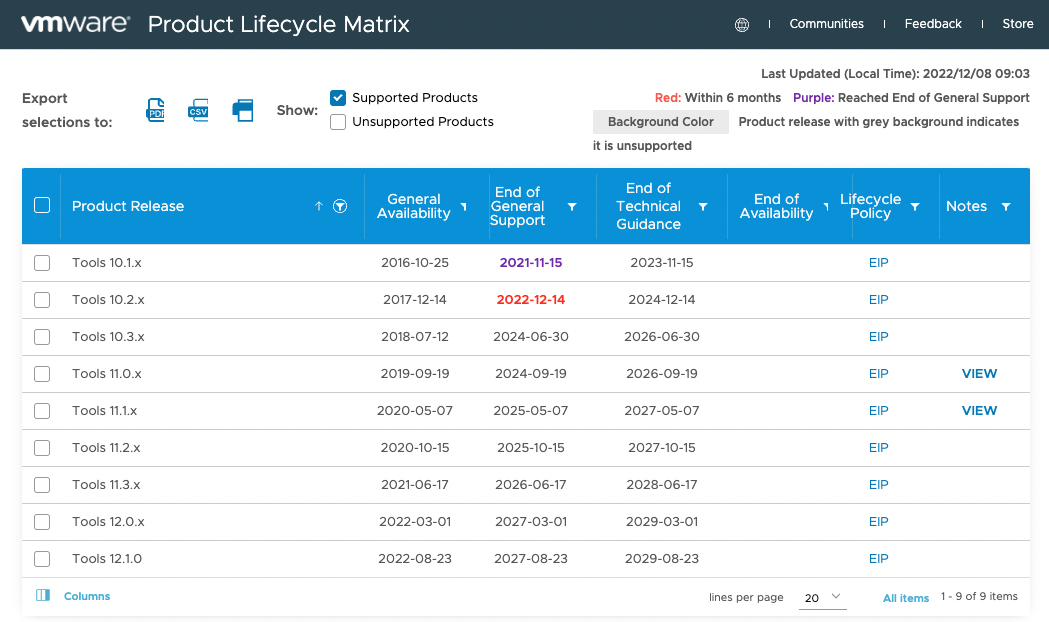
Task: Open EIP policy for Tools 10.1.x
Action: 878,263
